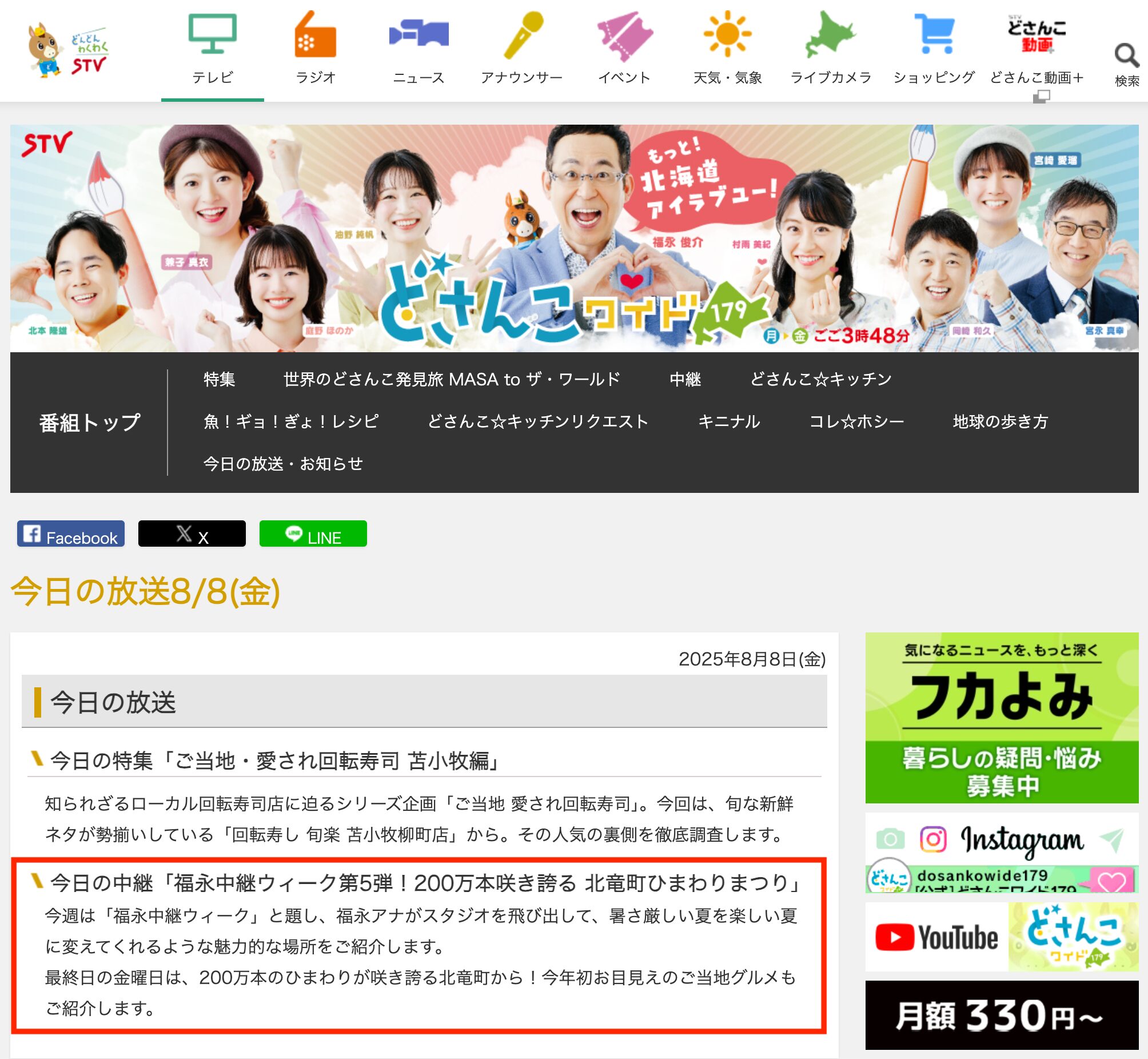Open the YouTube どさんこワイド banner
Viewport: 1148px width, 1059px height.
(1001, 937)
